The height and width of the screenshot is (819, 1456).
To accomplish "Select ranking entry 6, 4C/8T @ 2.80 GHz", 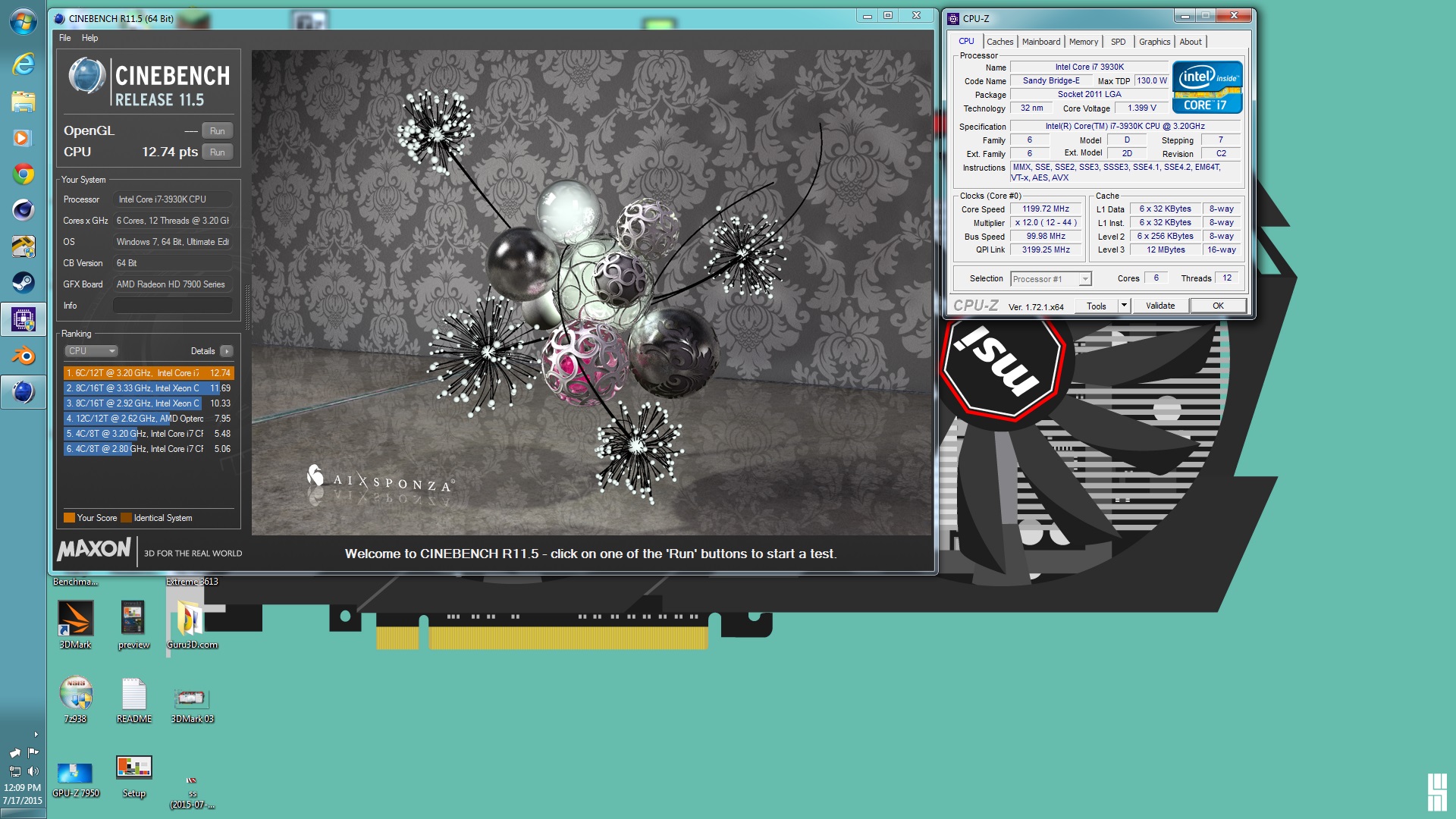I will tap(149, 449).
